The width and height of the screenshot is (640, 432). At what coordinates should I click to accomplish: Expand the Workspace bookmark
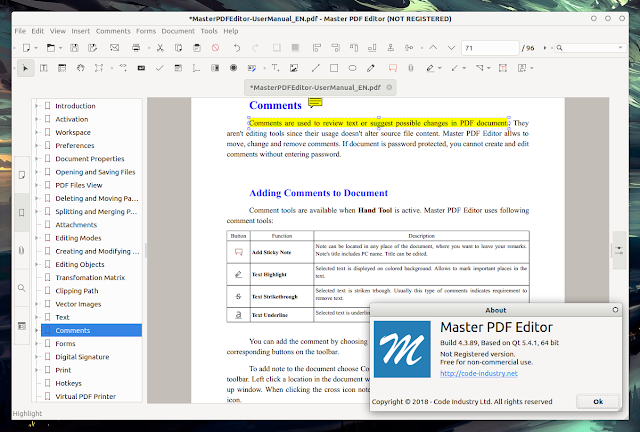tap(36, 132)
